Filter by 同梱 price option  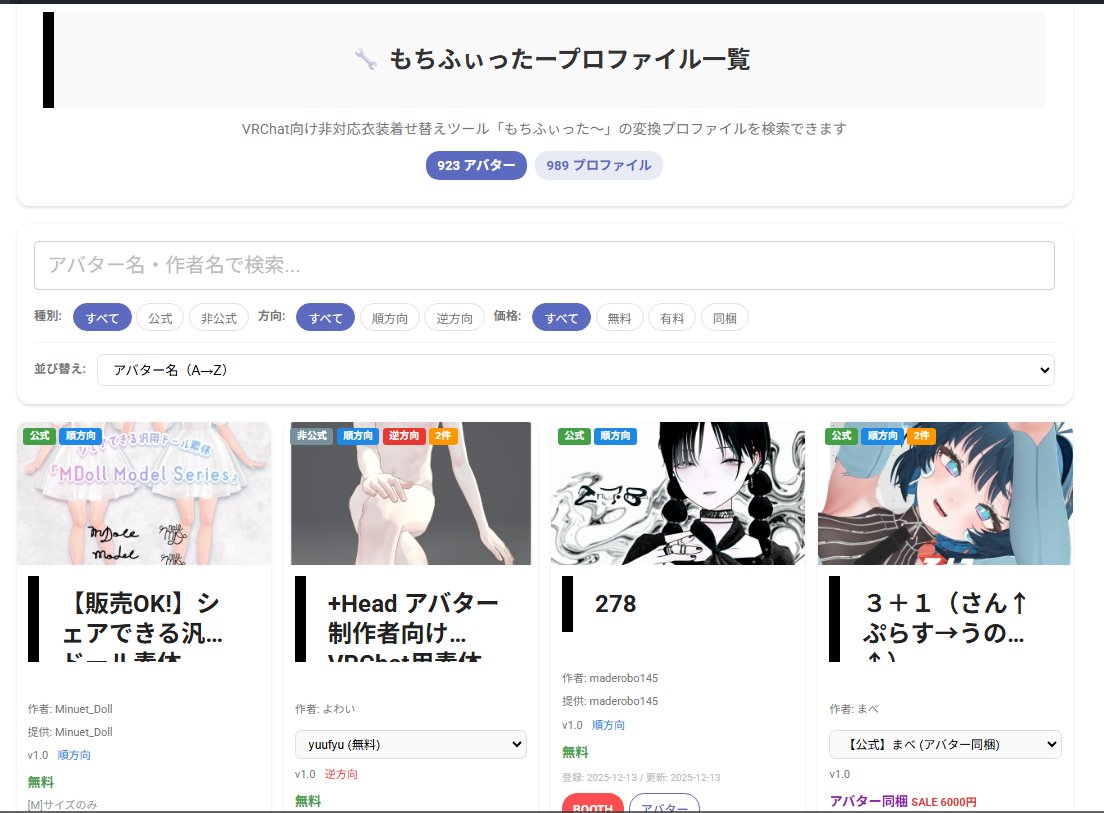(x=724, y=317)
